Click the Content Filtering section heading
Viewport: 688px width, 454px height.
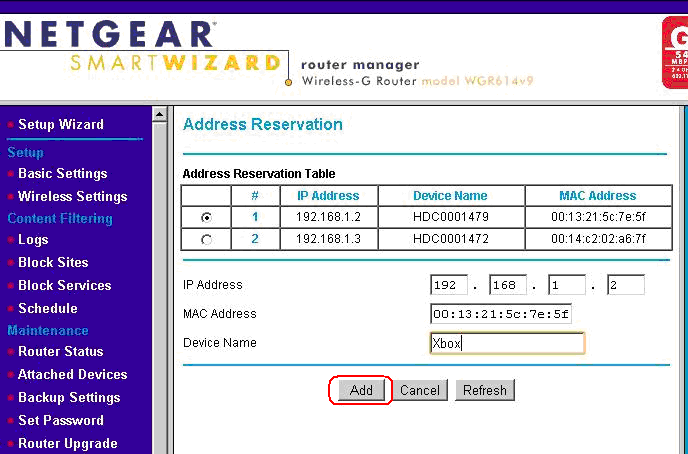coord(60,218)
